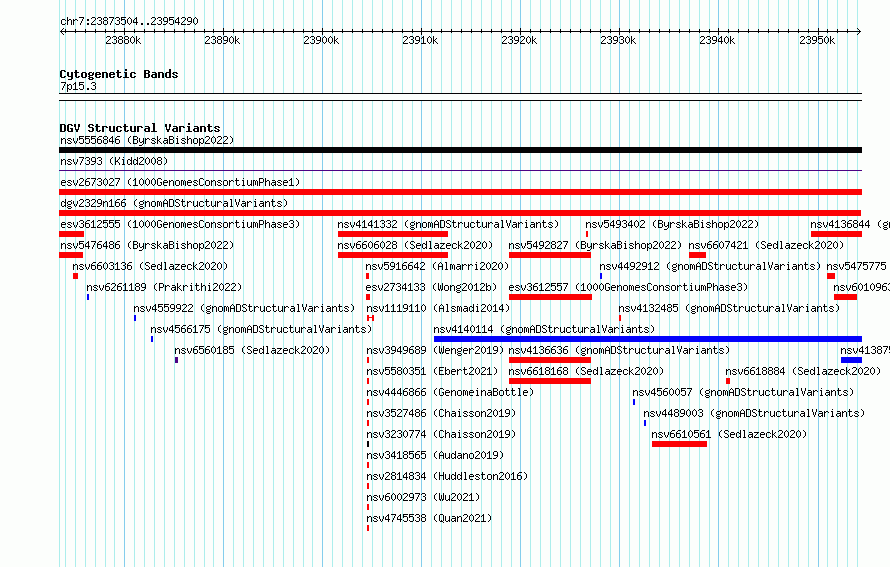Click the Cytogenetic Bands track title
Image resolution: width=890 pixels, height=567 pixels.
pyautogui.click(x=119, y=74)
